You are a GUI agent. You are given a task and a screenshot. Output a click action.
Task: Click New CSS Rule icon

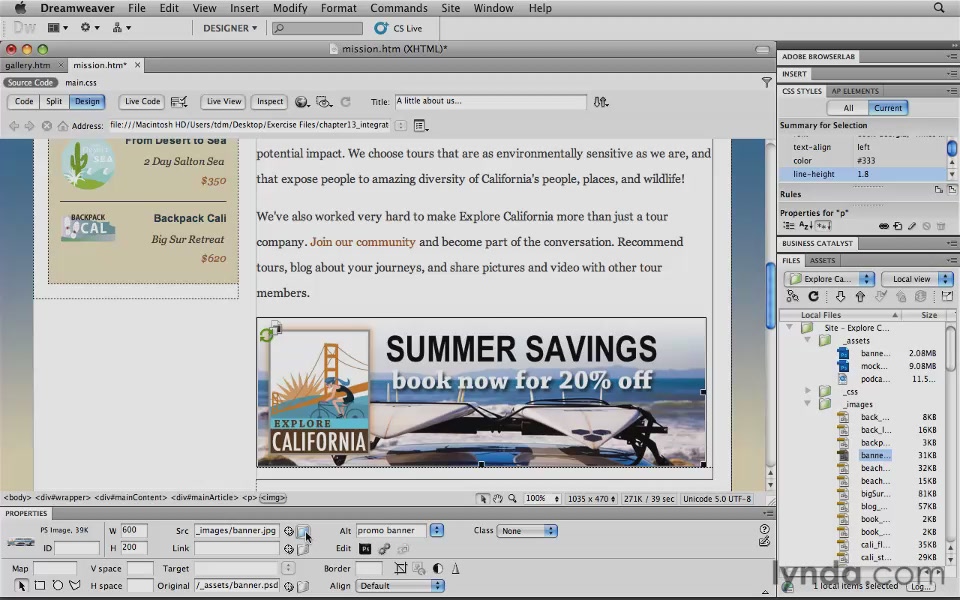click(x=898, y=226)
